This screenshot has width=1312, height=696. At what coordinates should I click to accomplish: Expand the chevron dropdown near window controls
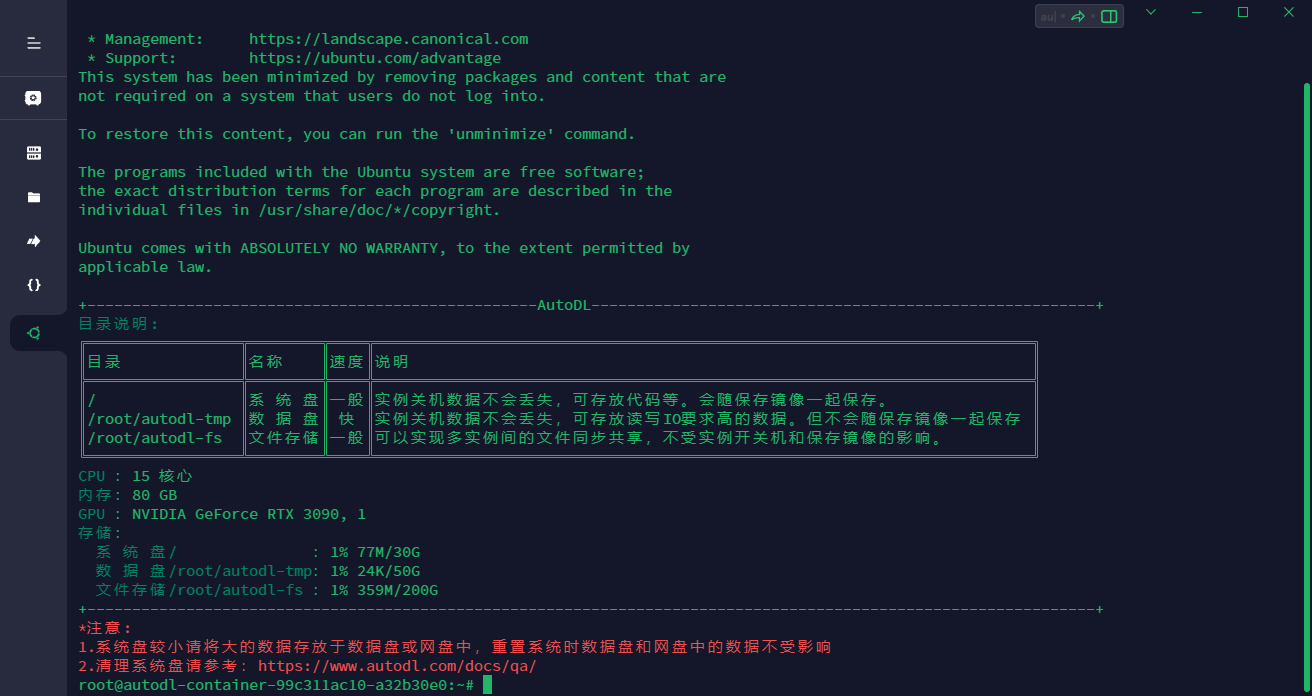tap(1151, 12)
